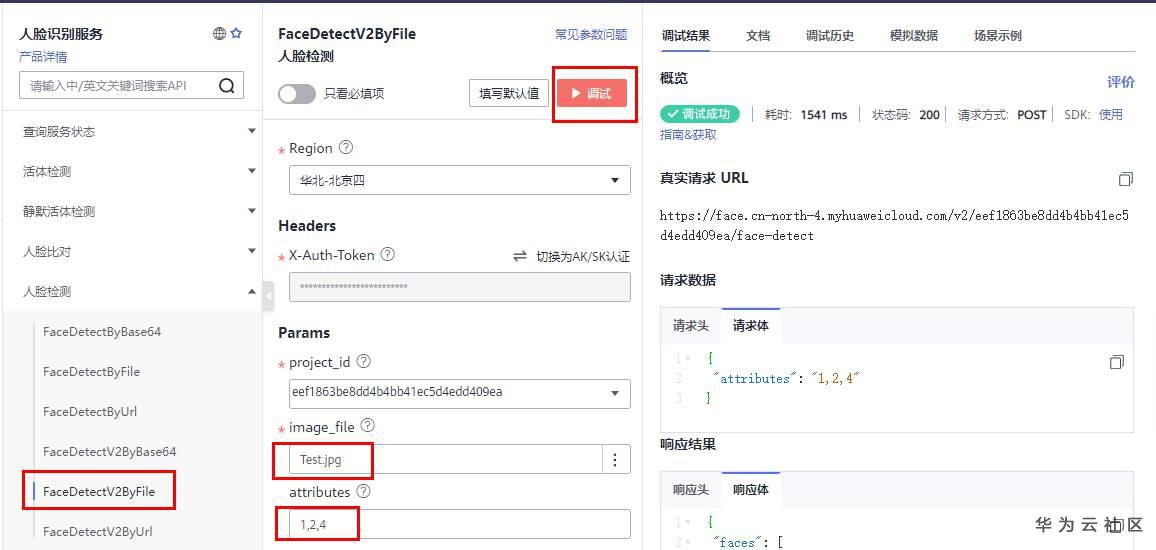Screen dimensions: 1156x550
Task: Click status code value 200
Action: pos(930,115)
